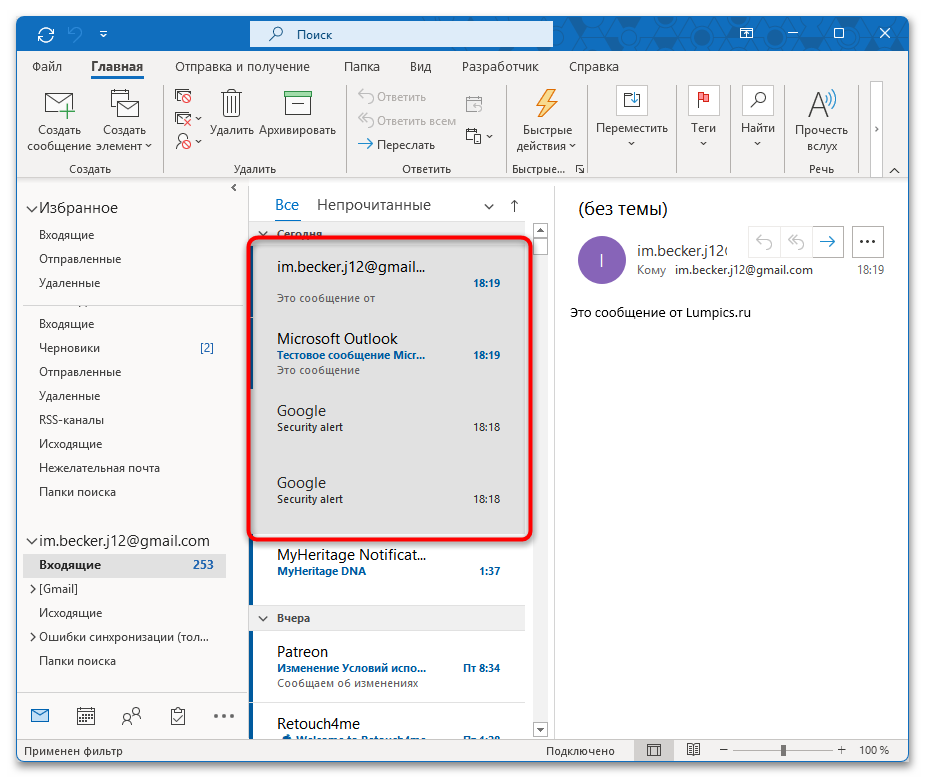Click the Прочесть вслух read aloud icon
Image resolution: width=925 pixels, height=778 pixels.
point(821,104)
